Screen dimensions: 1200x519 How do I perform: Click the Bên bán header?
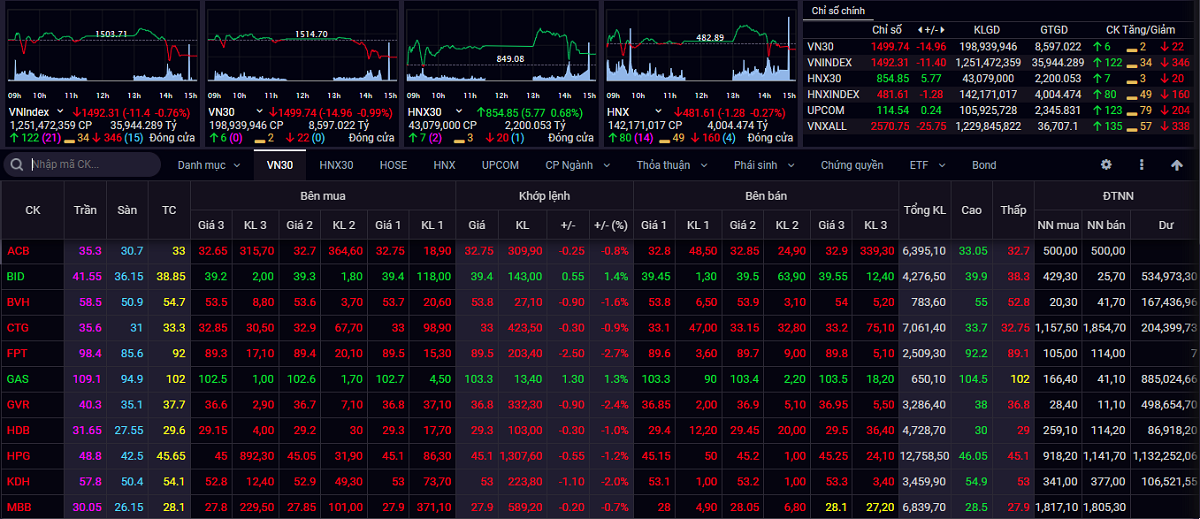point(765,196)
